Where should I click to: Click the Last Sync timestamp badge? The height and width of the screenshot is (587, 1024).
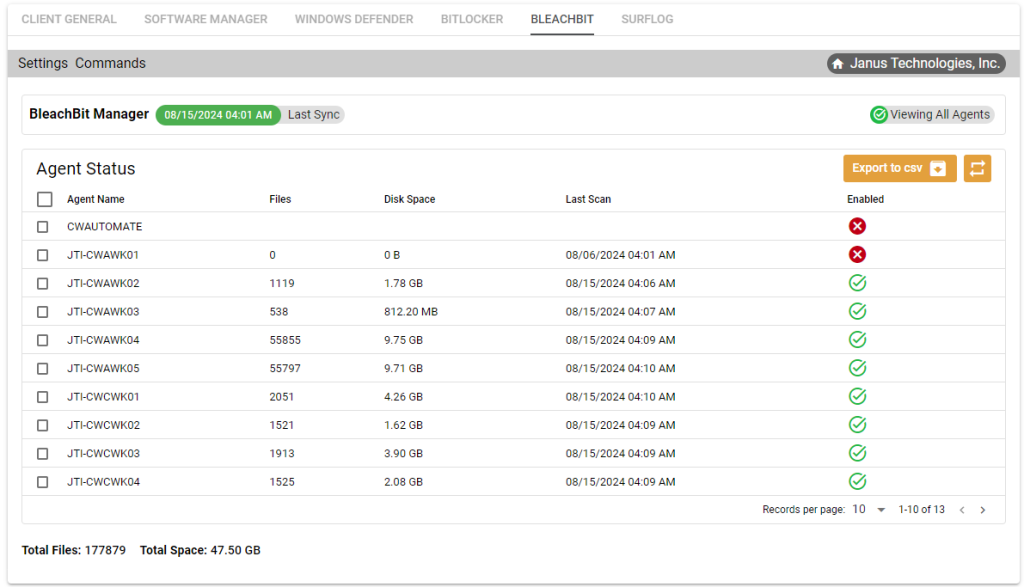(217, 114)
